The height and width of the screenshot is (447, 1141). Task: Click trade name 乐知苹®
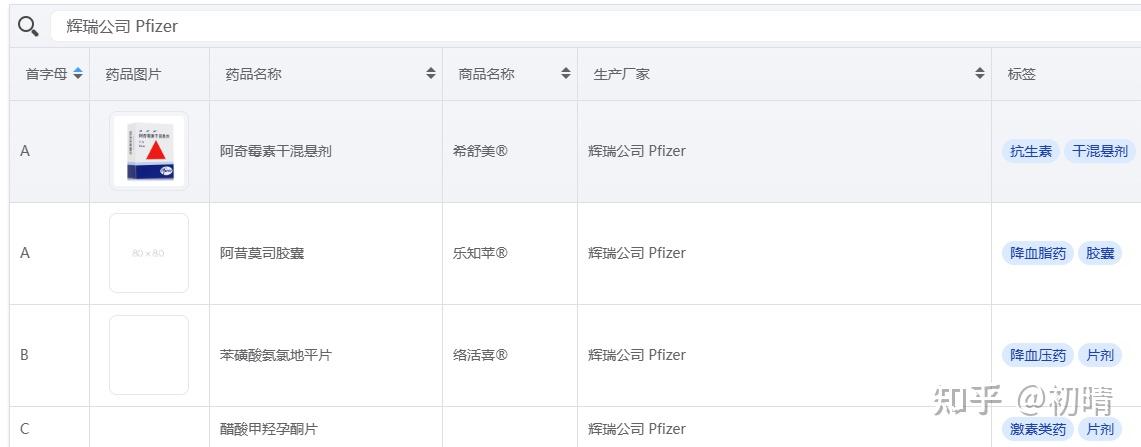tap(480, 253)
